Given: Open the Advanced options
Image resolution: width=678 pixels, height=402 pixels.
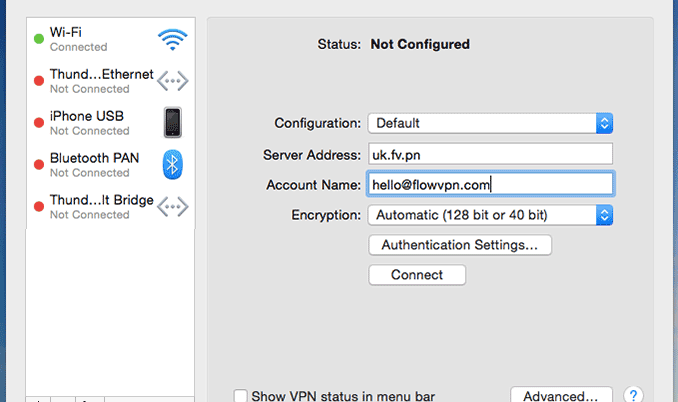Looking at the screenshot, I should pyautogui.click(x=561, y=395).
